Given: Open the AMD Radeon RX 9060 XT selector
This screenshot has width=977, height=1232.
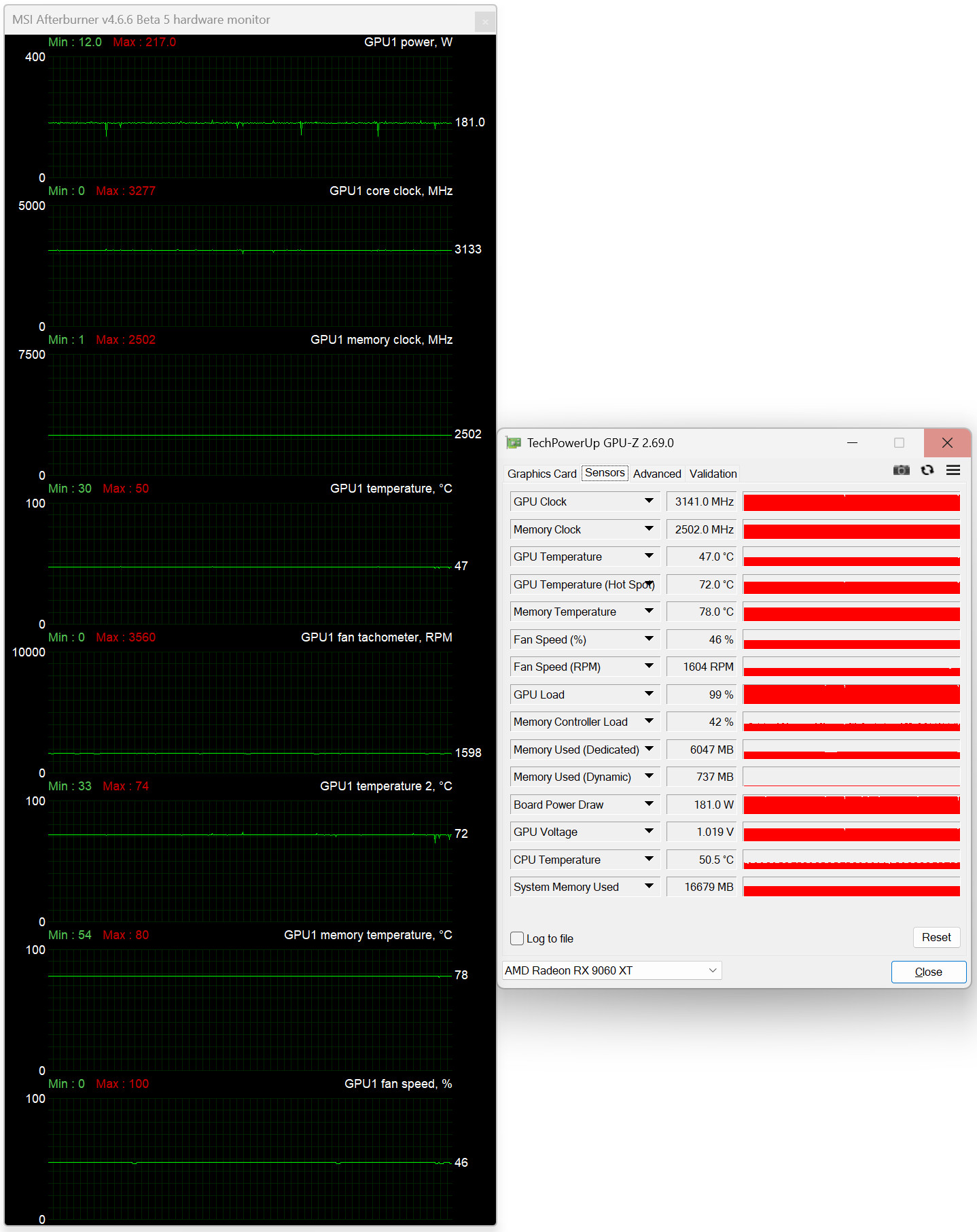Looking at the screenshot, I should (x=611, y=970).
